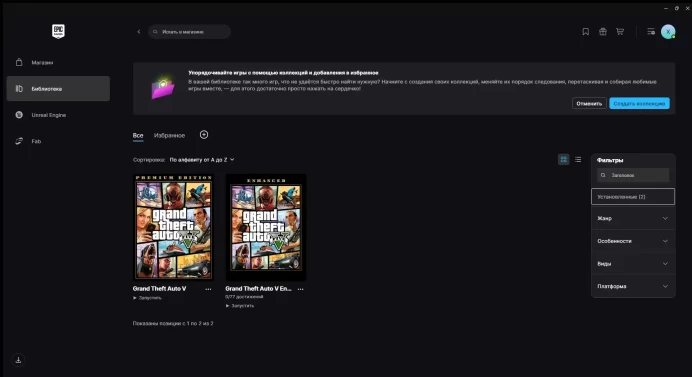Click the store search field
Screen dimensions: 692x377
(190, 32)
